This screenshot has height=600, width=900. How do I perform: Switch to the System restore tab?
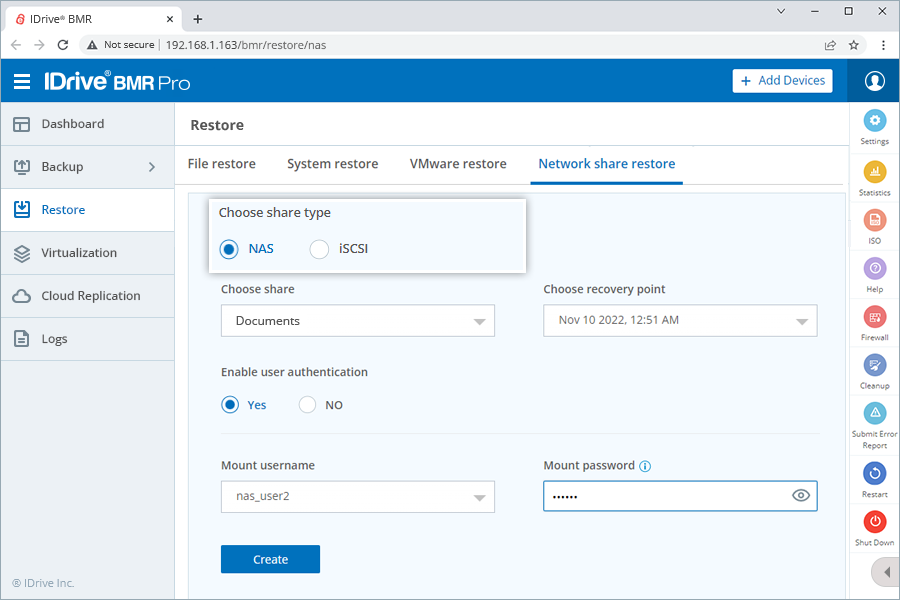point(332,164)
